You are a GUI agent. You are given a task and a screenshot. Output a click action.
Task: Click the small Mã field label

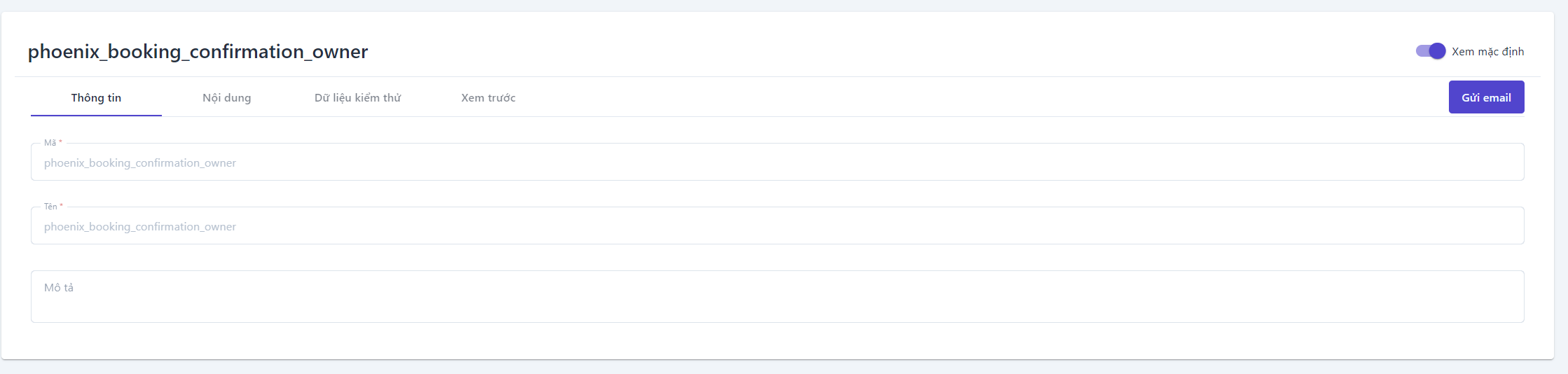50,143
